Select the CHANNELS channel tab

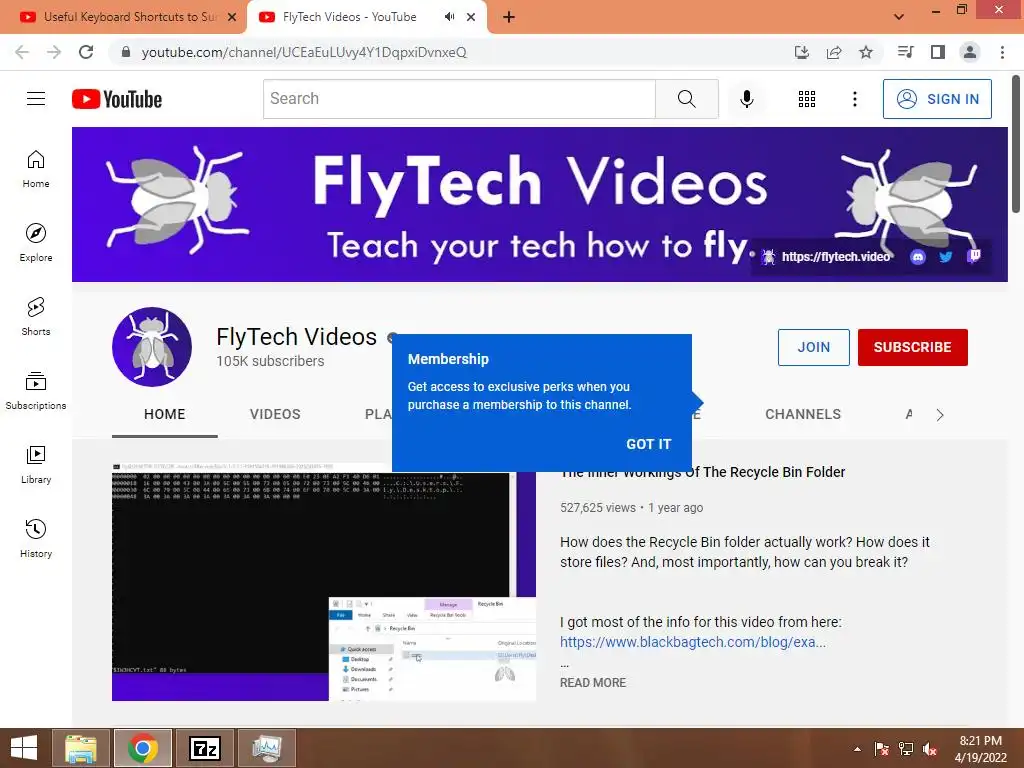click(803, 415)
